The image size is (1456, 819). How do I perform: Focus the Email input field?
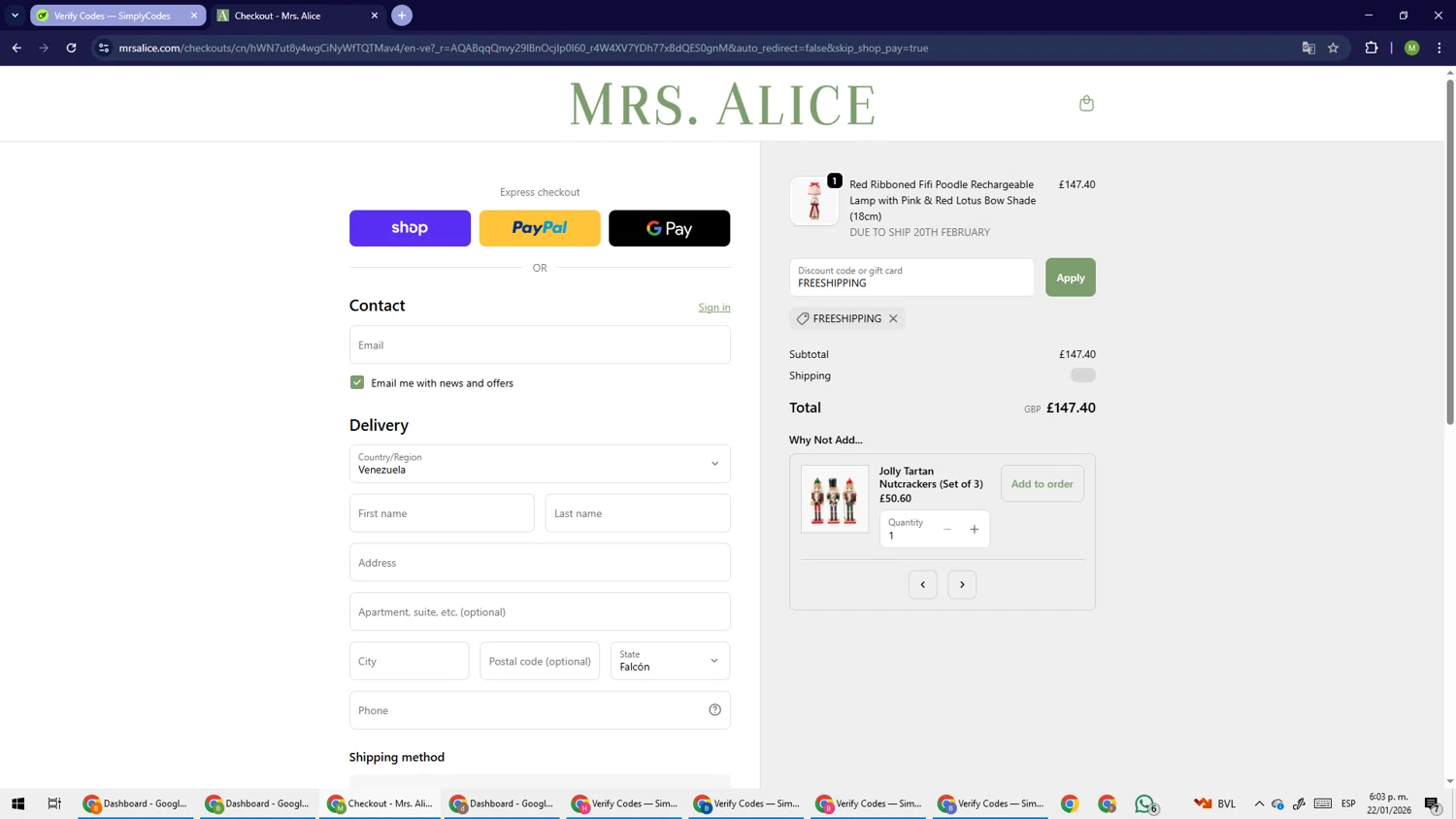pyautogui.click(x=540, y=344)
